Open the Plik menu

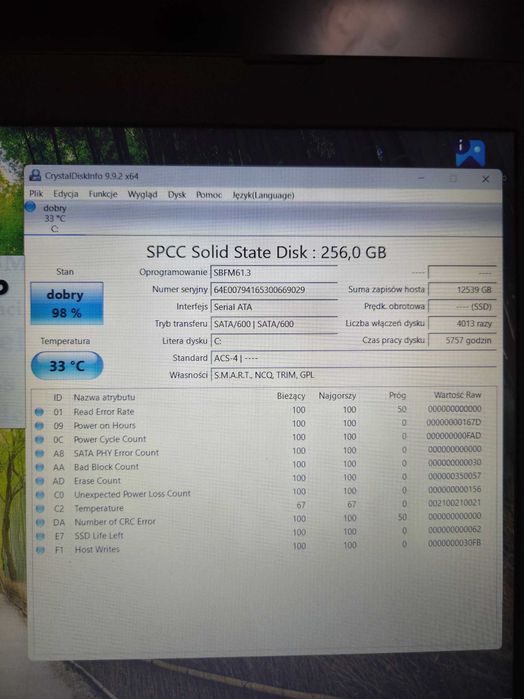point(36,193)
